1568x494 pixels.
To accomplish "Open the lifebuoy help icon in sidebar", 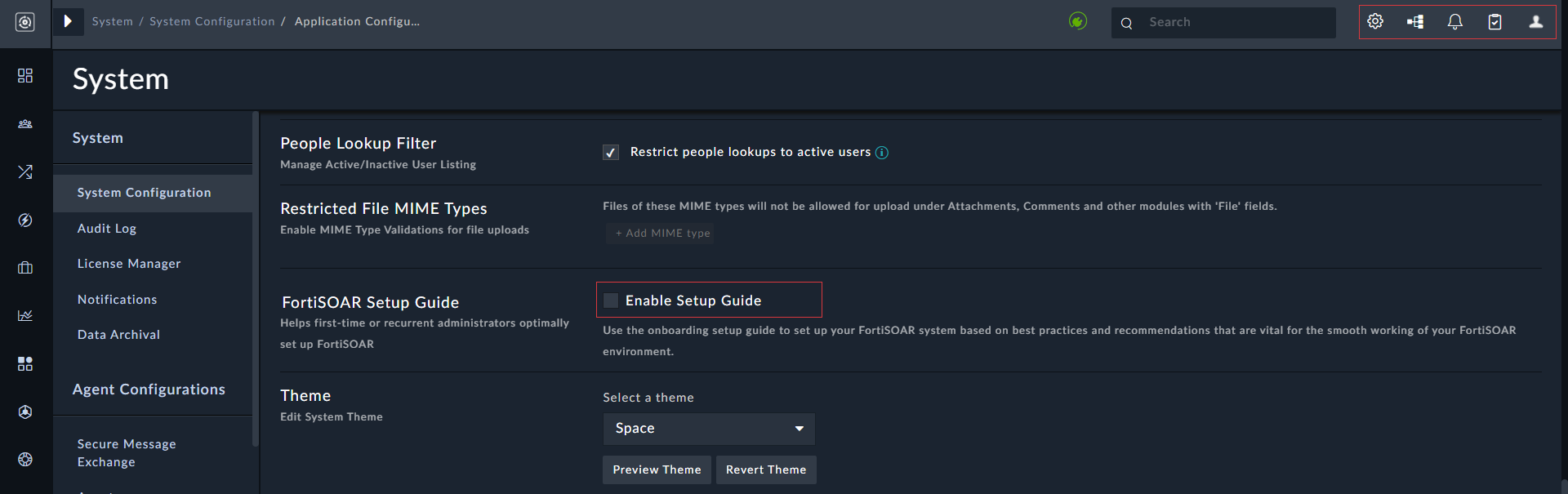I will point(25,459).
